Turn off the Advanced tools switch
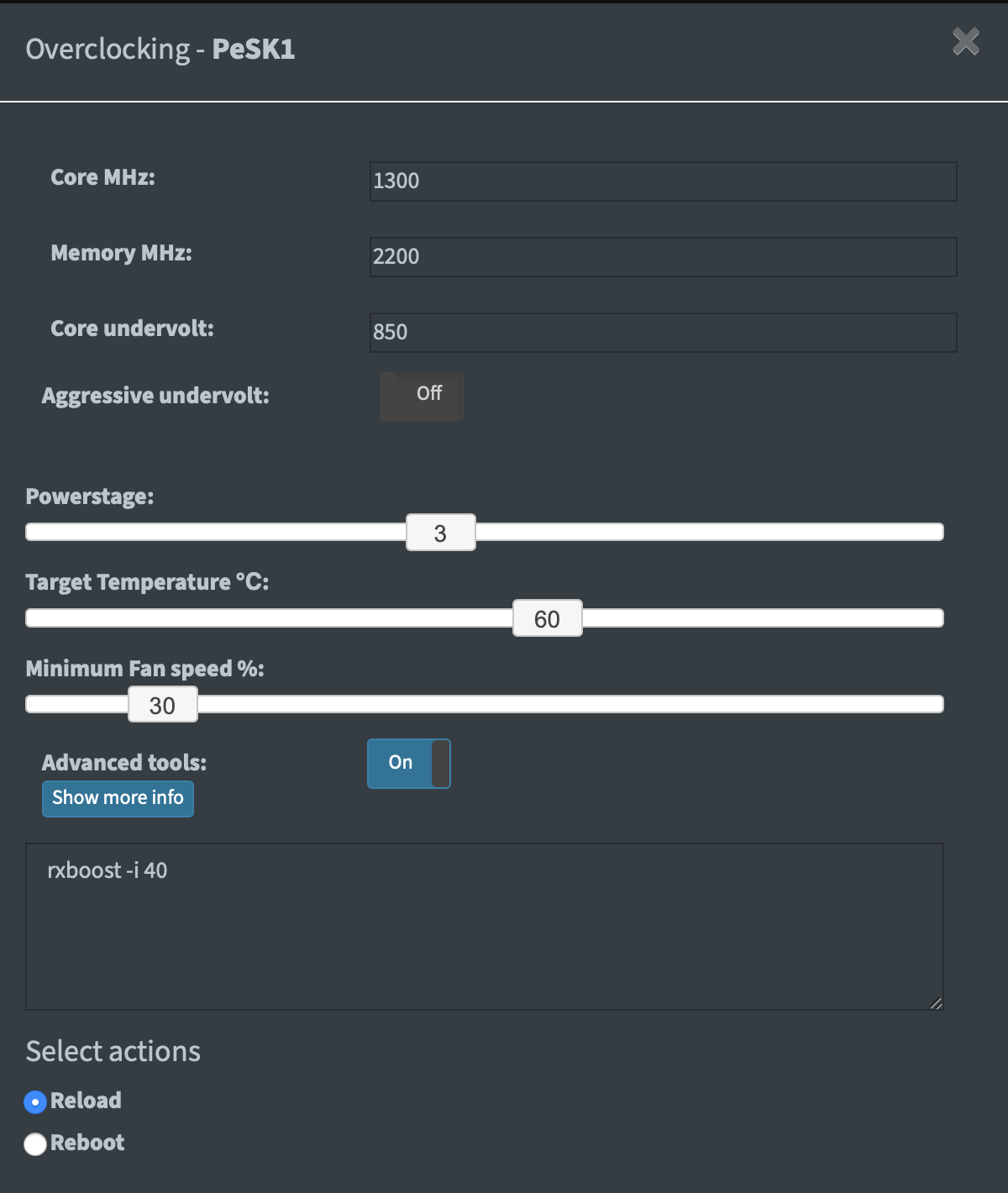Image resolution: width=1008 pixels, height=1193 pixels. click(x=409, y=764)
